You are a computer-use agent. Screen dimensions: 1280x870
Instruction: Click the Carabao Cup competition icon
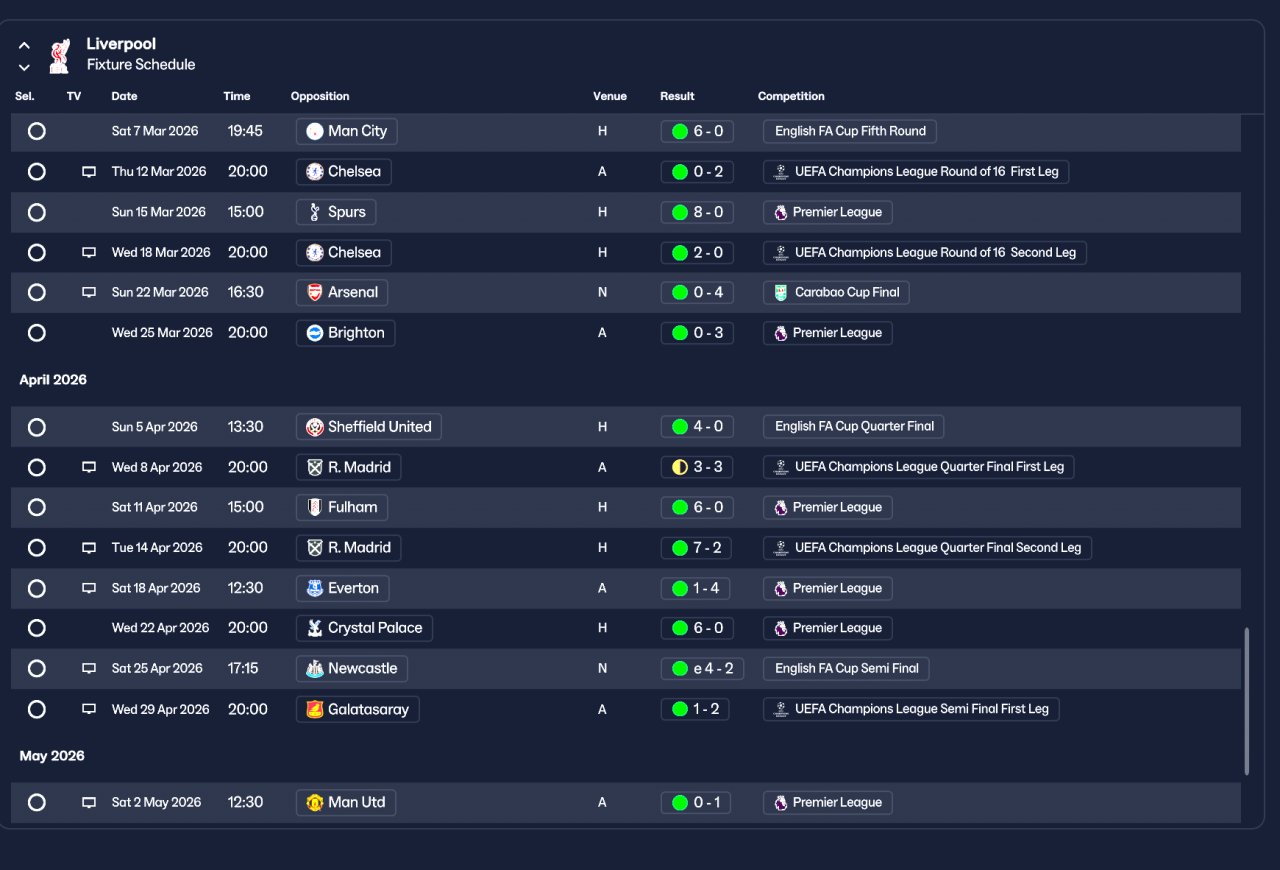pyautogui.click(x=781, y=292)
